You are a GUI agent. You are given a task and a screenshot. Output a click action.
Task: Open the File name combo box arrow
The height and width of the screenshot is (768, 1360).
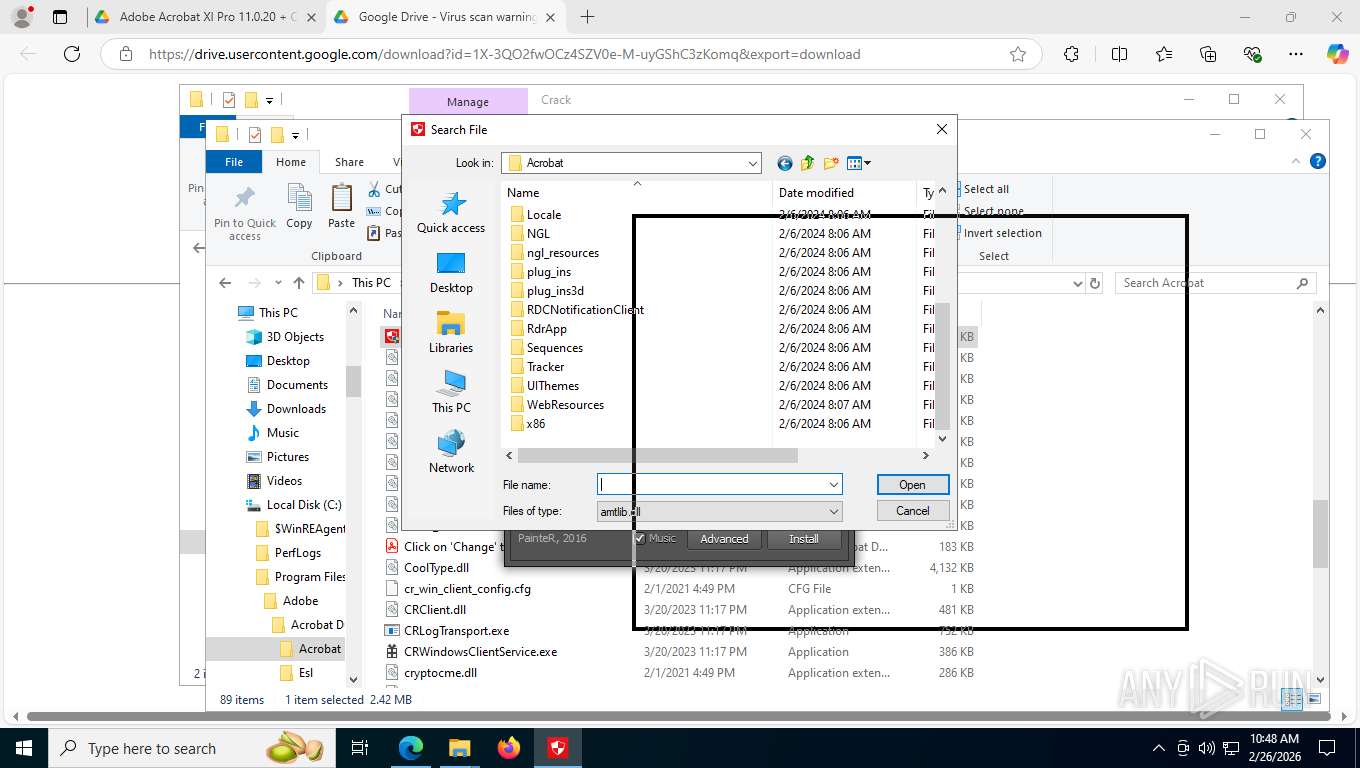pos(833,485)
